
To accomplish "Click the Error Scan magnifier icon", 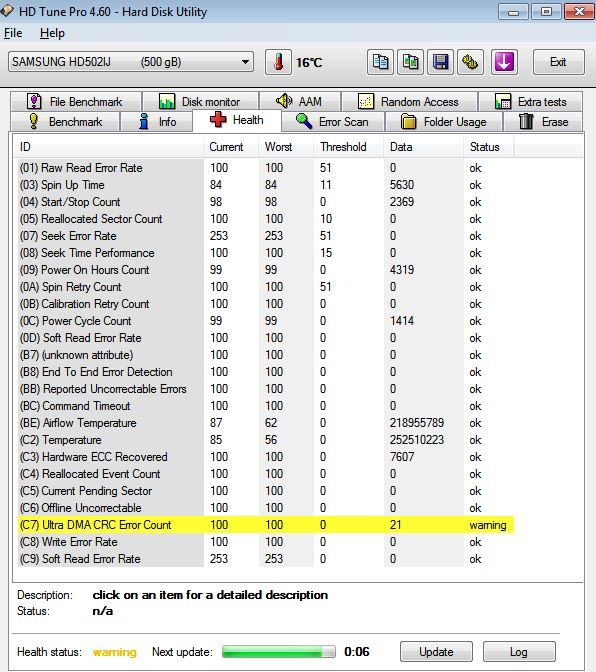I will (304, 121).
